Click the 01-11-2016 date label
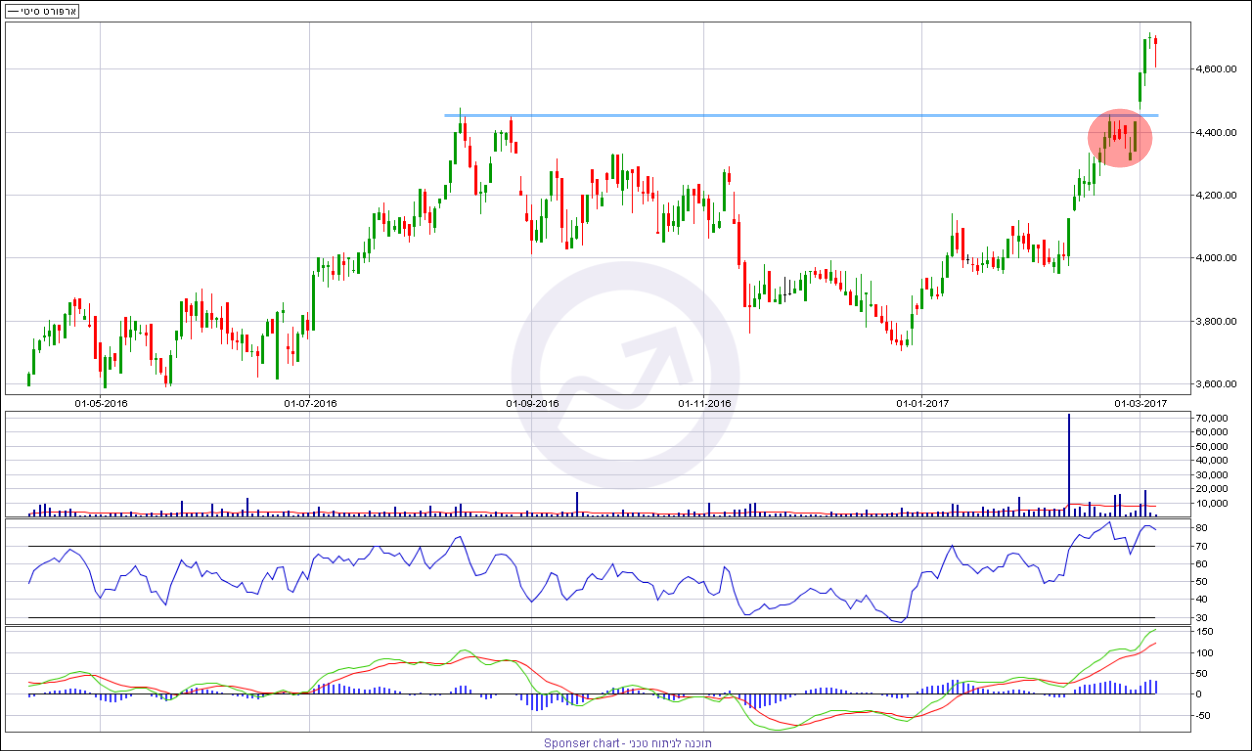Viewport: 1252px width, 751px height. click(706, 404)
